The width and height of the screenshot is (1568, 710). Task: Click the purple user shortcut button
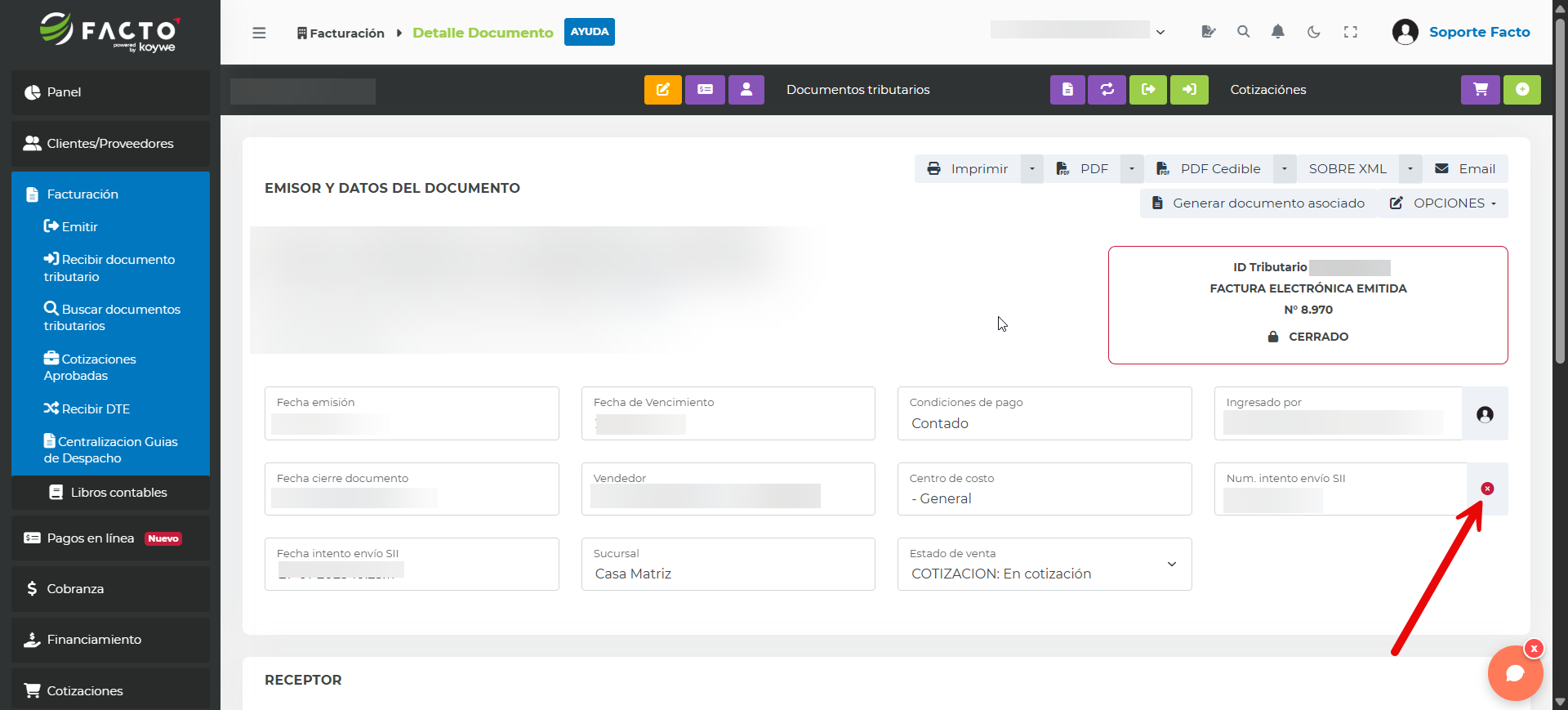tap(746, 90)
